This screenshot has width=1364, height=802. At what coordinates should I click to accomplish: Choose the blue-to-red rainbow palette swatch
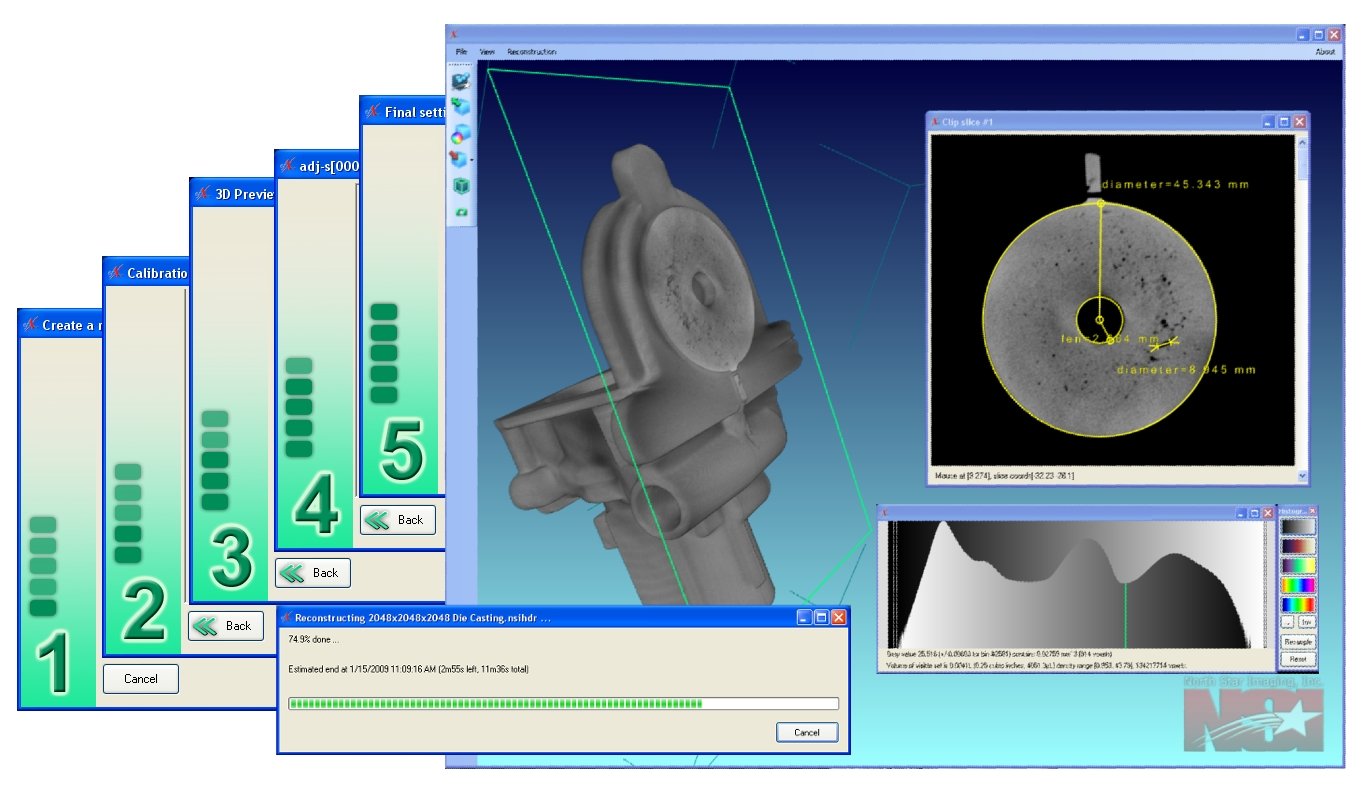pyautogui.click(x=1298, y=605)
